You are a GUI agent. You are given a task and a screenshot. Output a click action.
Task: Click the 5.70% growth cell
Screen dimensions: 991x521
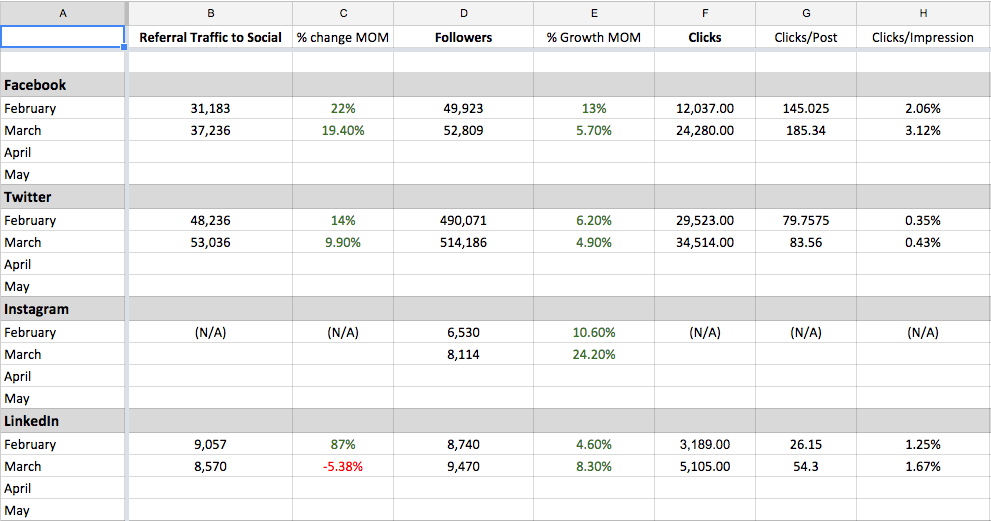point(594,130)
